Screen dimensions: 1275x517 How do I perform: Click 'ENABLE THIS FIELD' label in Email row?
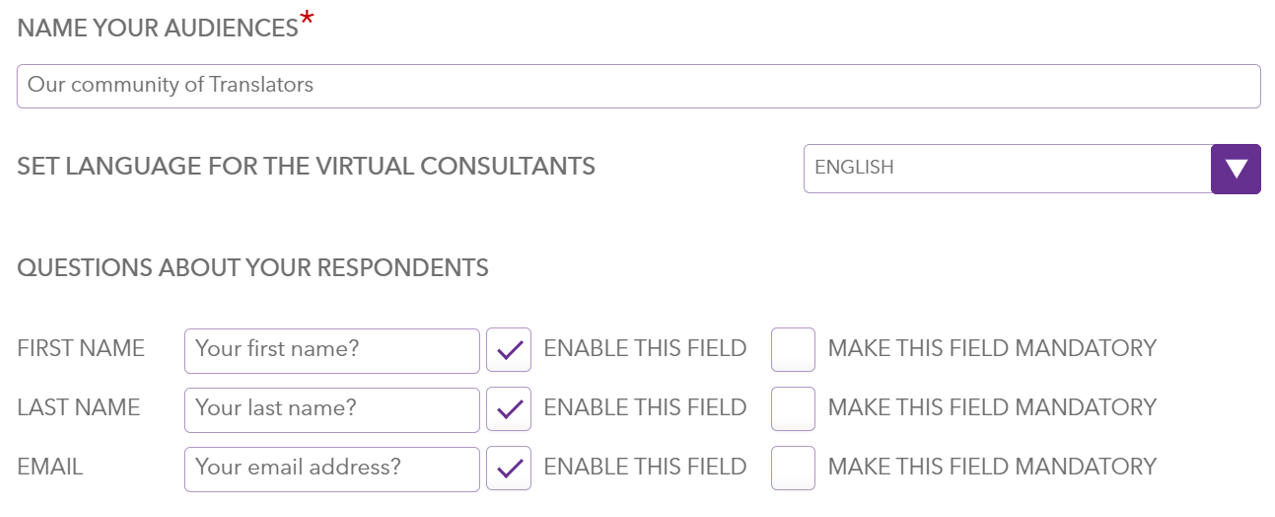(x=645, y=467)
